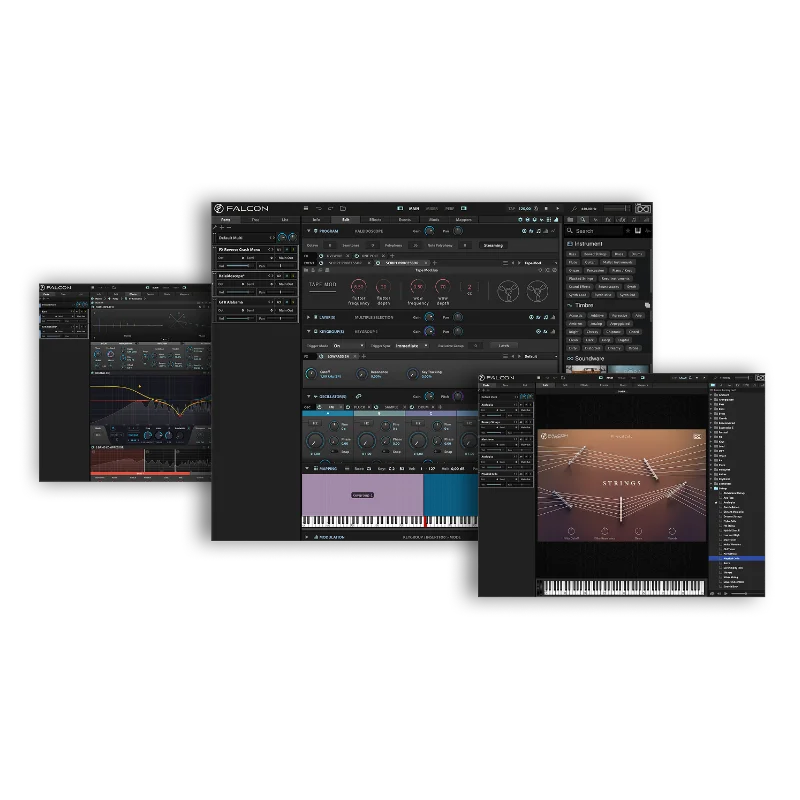
Task: Click the minus icon above the parts list
Action: click(x=229, y=227)
